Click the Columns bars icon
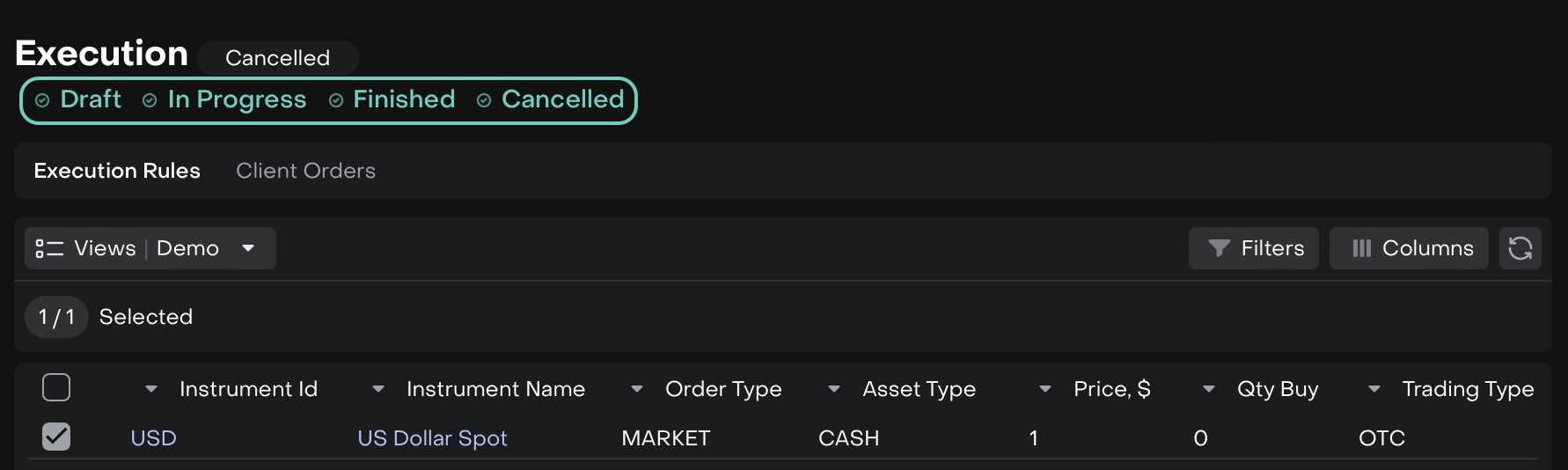Viewport: 1568px width, 470px height. [x=1361, y=248]
